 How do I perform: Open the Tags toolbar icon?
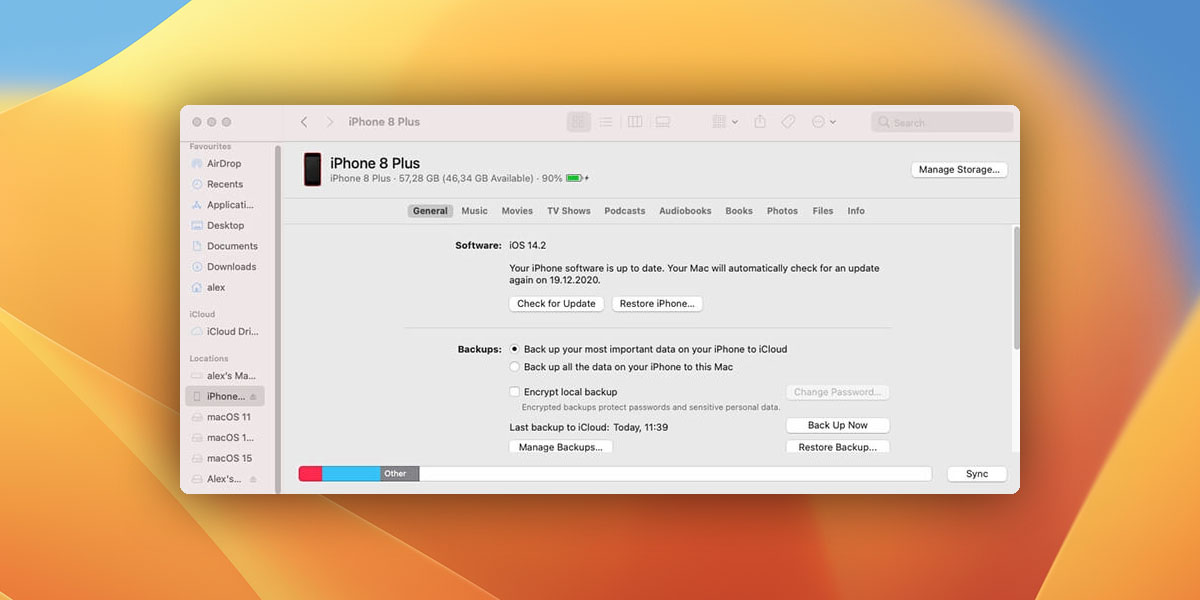(788, 122)
